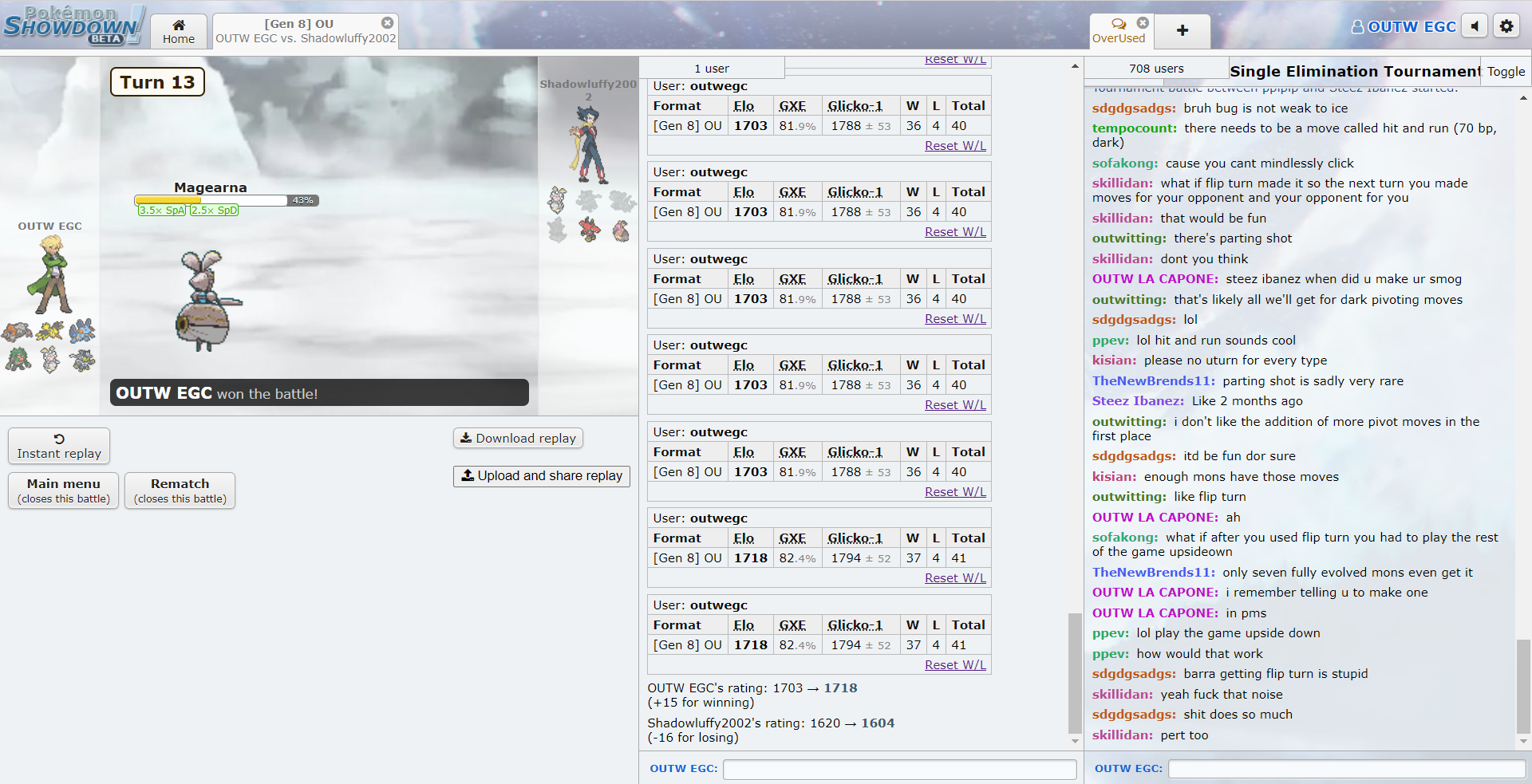
Task: Click the room chat scroll-down arrow
Action: [x=1523, y=742]
